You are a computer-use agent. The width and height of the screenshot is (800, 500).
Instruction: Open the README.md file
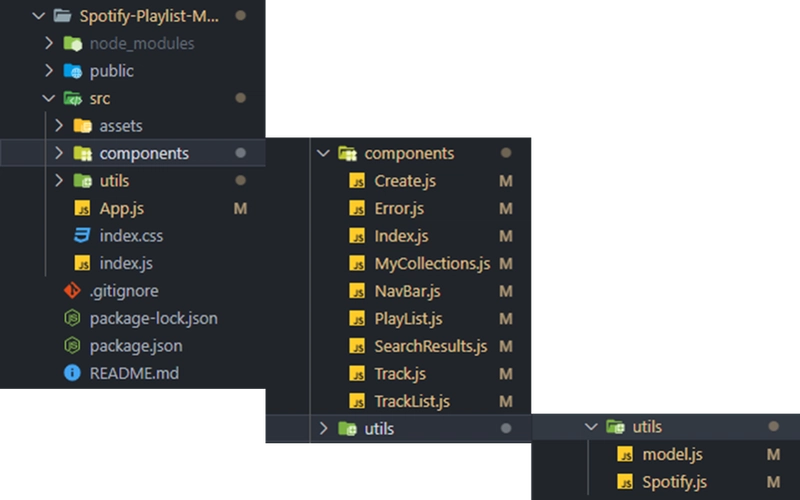(134, 373)
